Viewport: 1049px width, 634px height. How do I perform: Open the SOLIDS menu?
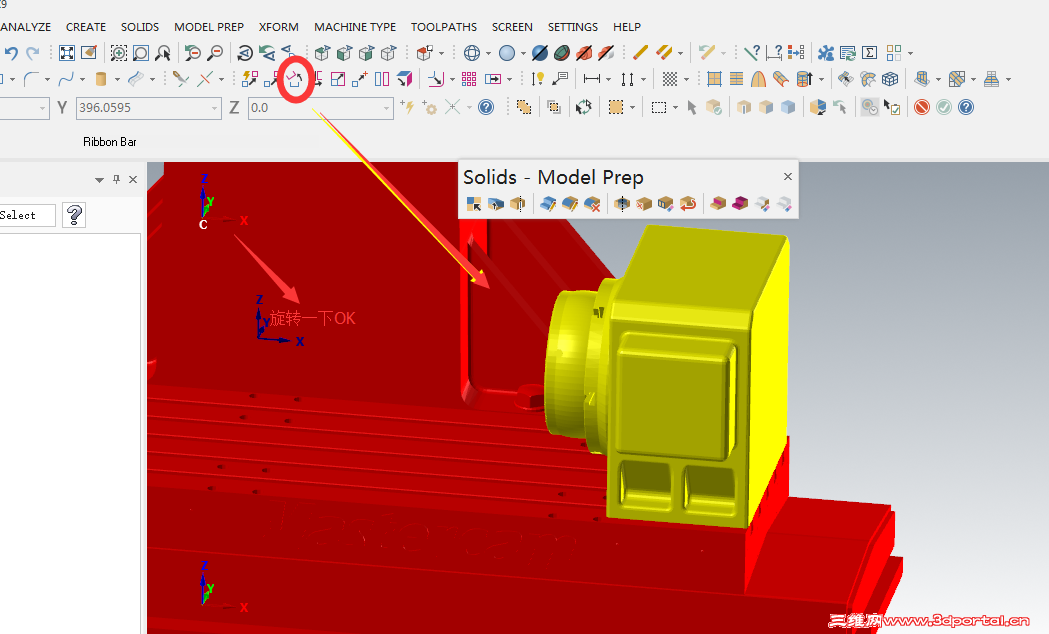[140, 27]
